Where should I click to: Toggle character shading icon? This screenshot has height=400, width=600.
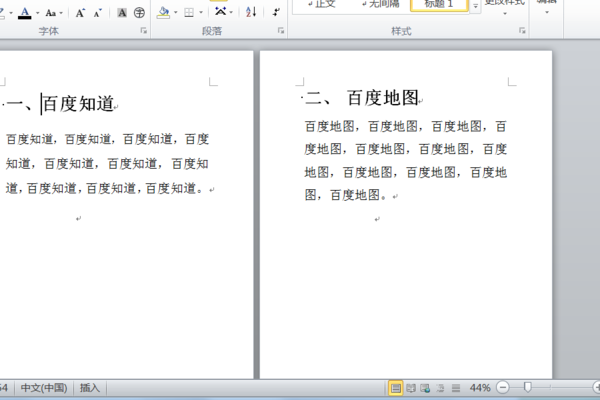tap(122, 13)
